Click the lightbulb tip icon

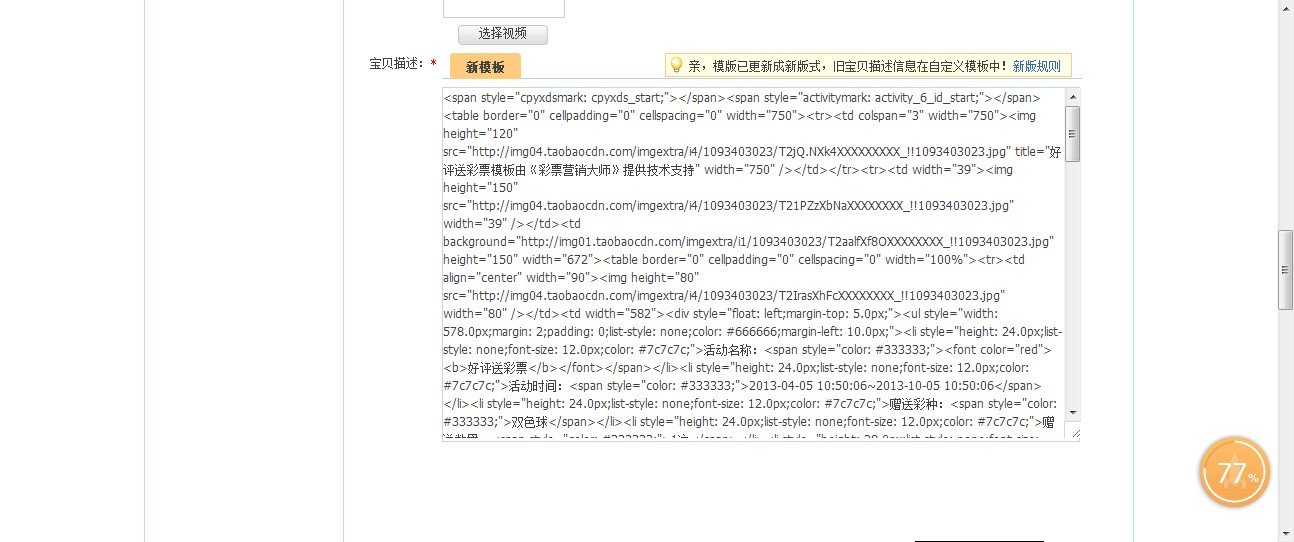[x=676, y=65]
